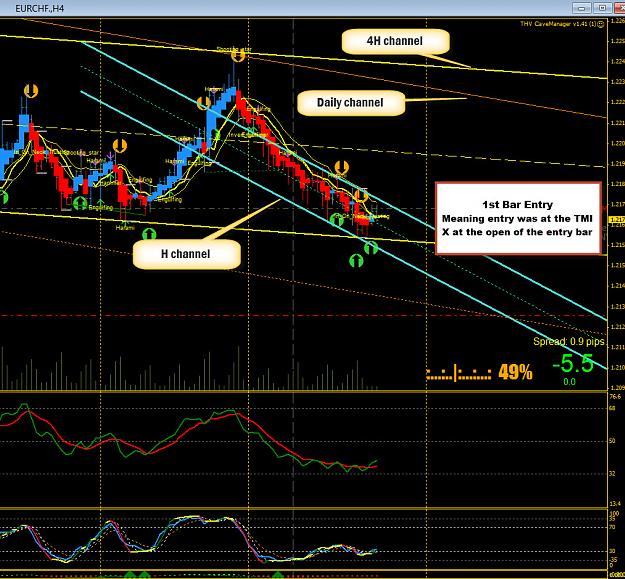This screenshot has width=625, height=579.
Task: Click the smiley icon beside THV CaveManager label
Action: coord(601,24)
